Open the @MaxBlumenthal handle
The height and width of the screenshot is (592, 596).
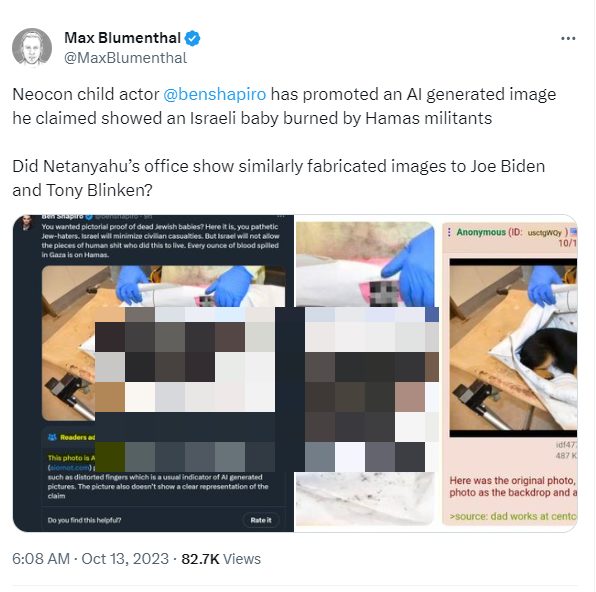(x=125, y=58)
